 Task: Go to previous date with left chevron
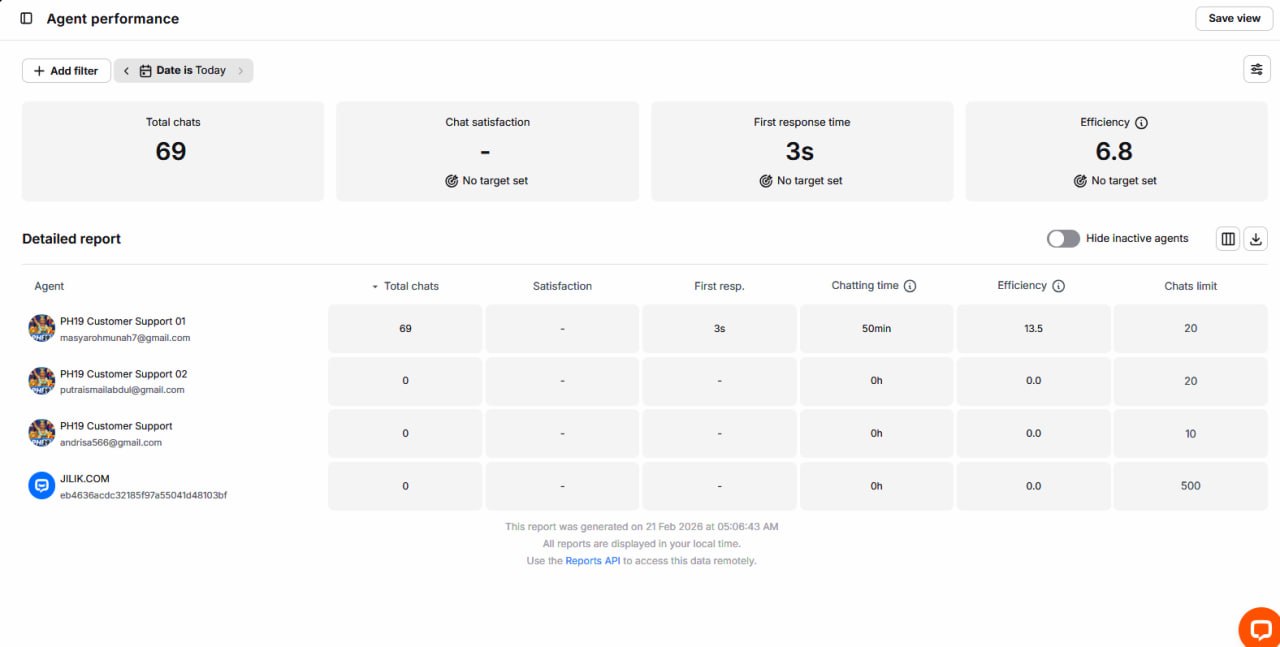tap(127, 71)
